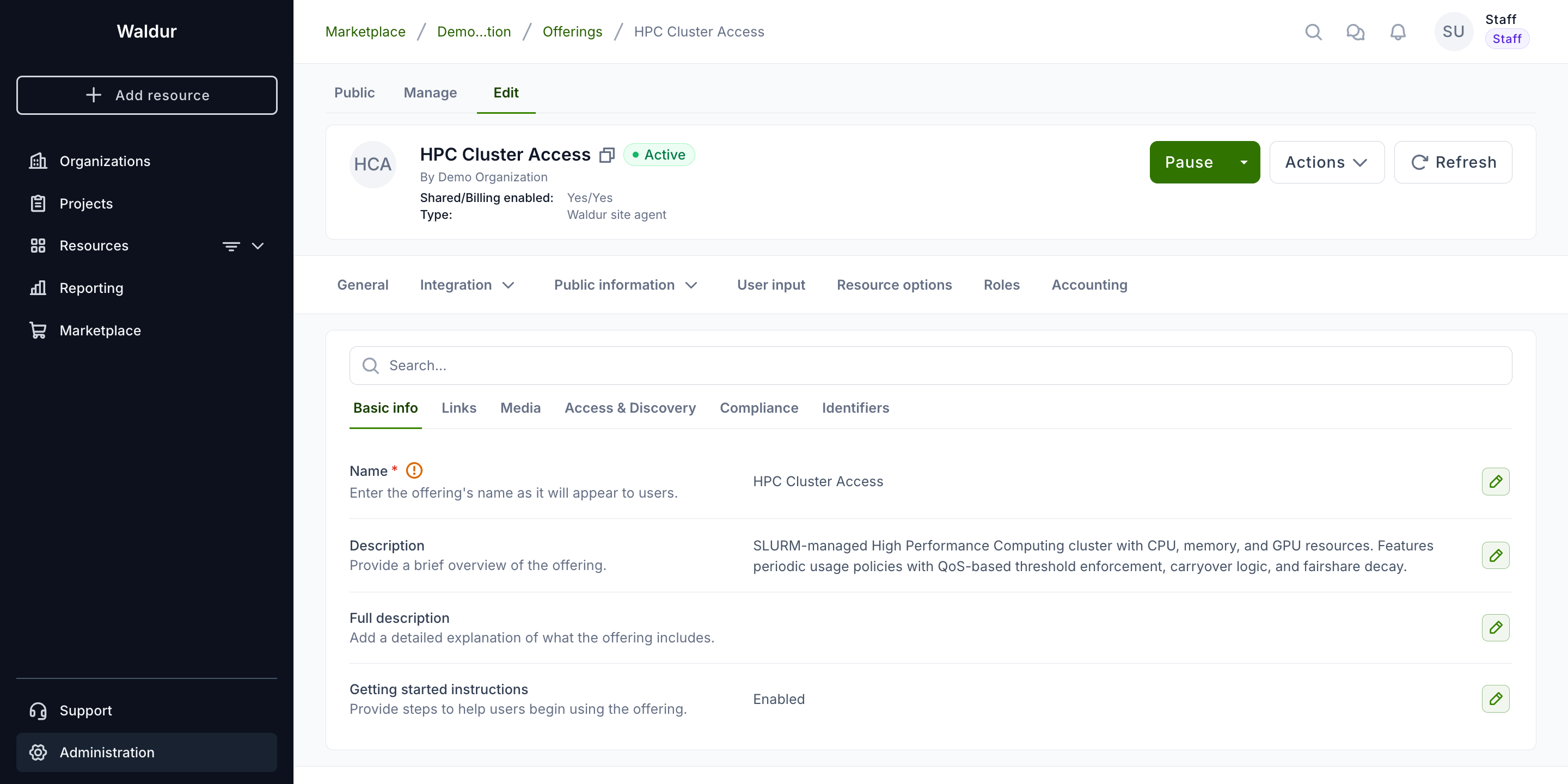Viewport: 1568px width, 784px height.
Task: Click the 'Enabled' getting started value
Action: point(779,700)
